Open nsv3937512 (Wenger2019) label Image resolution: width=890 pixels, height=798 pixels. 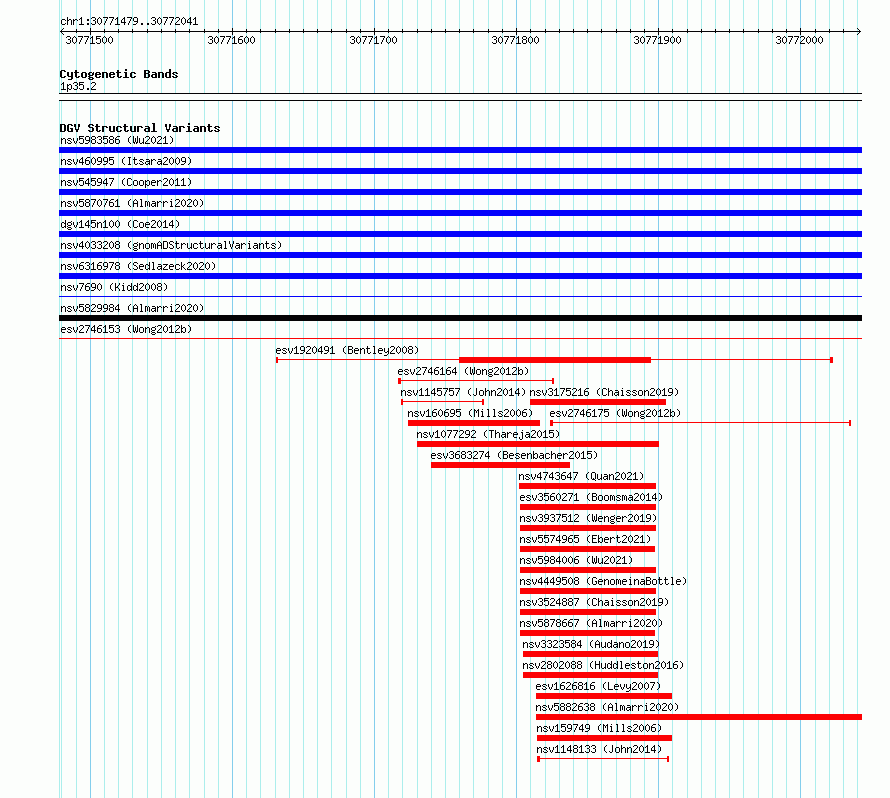pos(588,518)
